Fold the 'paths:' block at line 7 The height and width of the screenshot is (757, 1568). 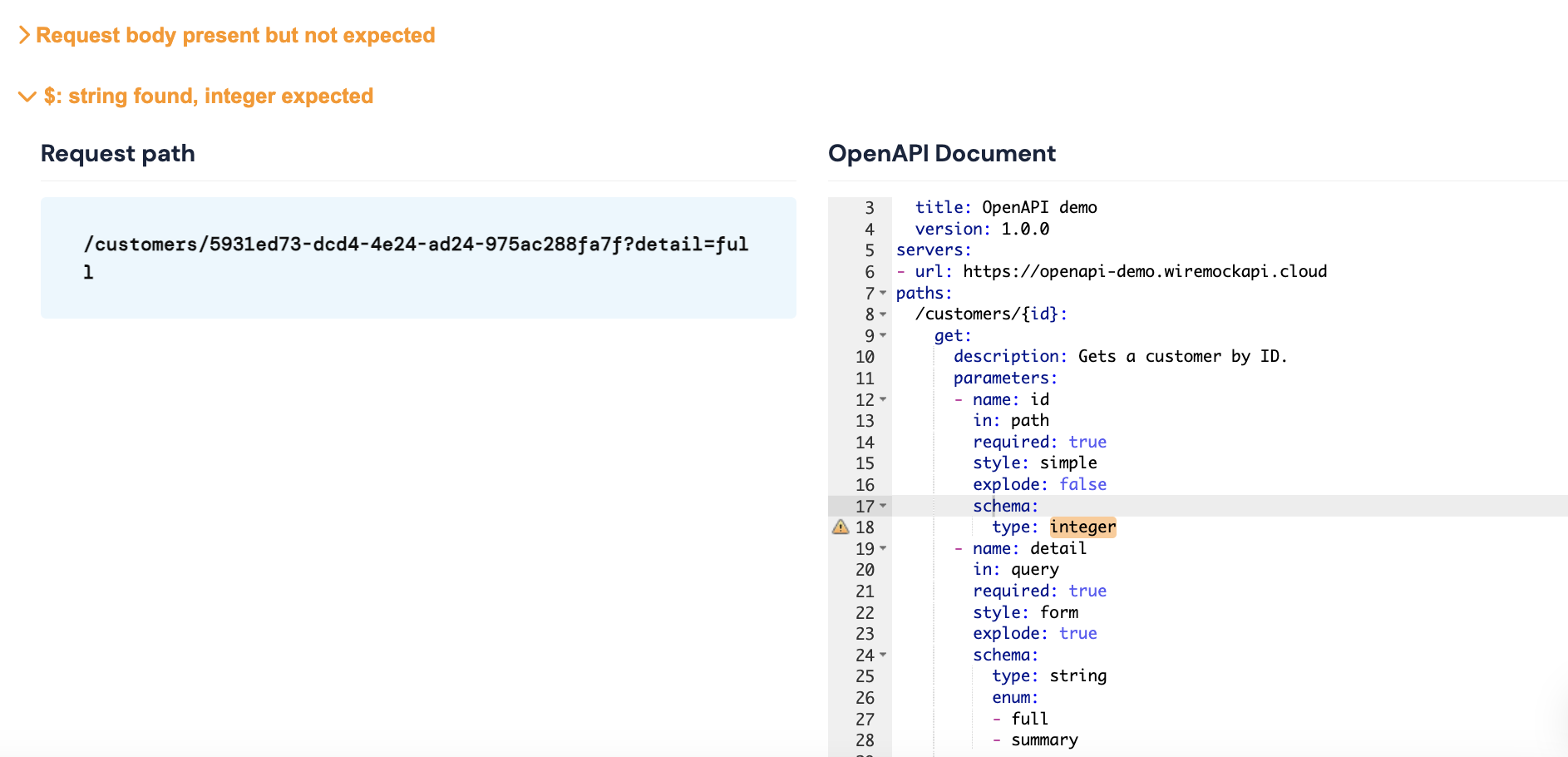point(883,293)
